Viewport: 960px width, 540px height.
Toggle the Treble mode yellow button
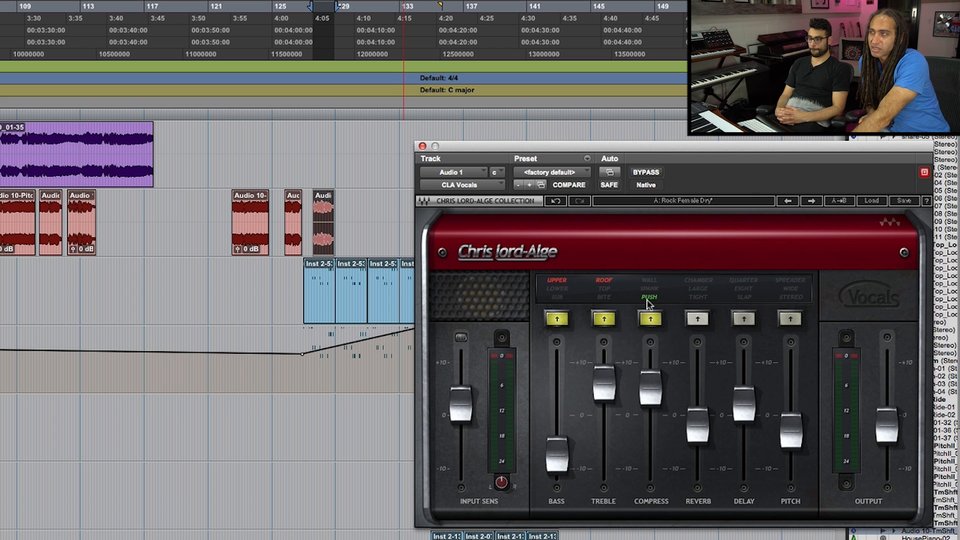(x=604, y=318)
